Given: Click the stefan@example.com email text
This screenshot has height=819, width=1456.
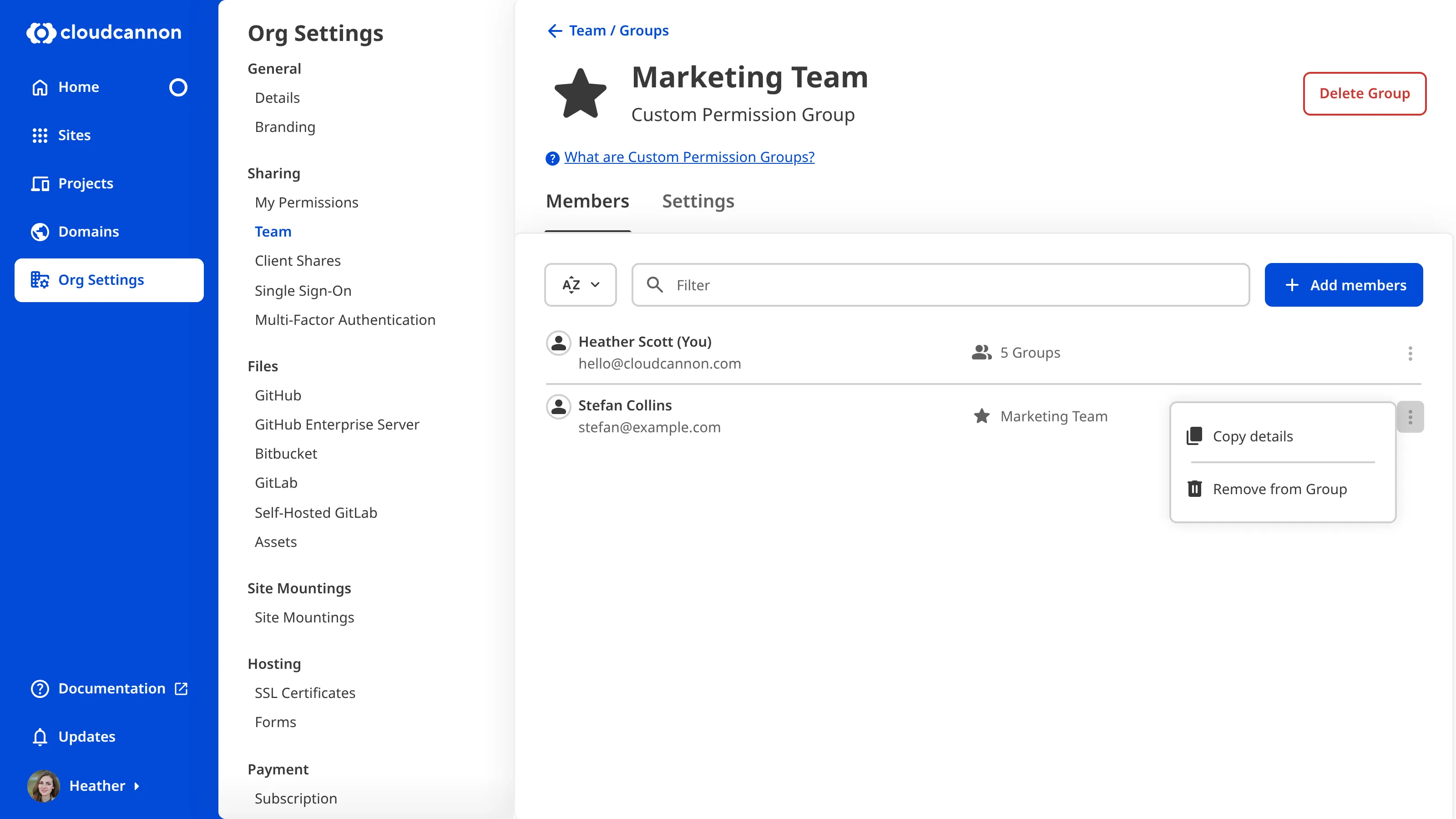Looking at the screenshot, I should pyautogui.click(x=649, y=427).
